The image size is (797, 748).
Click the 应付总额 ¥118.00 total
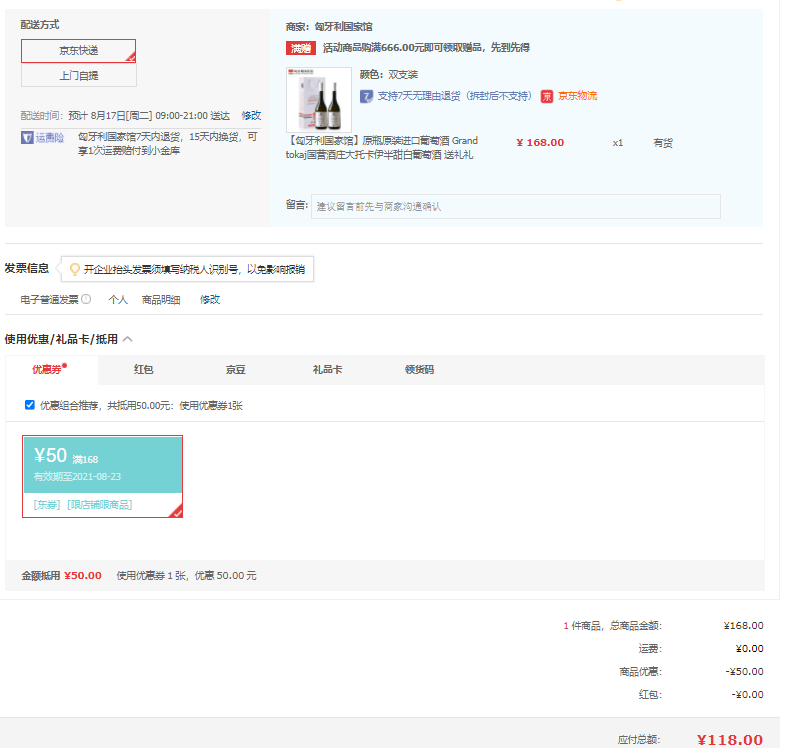730,739
